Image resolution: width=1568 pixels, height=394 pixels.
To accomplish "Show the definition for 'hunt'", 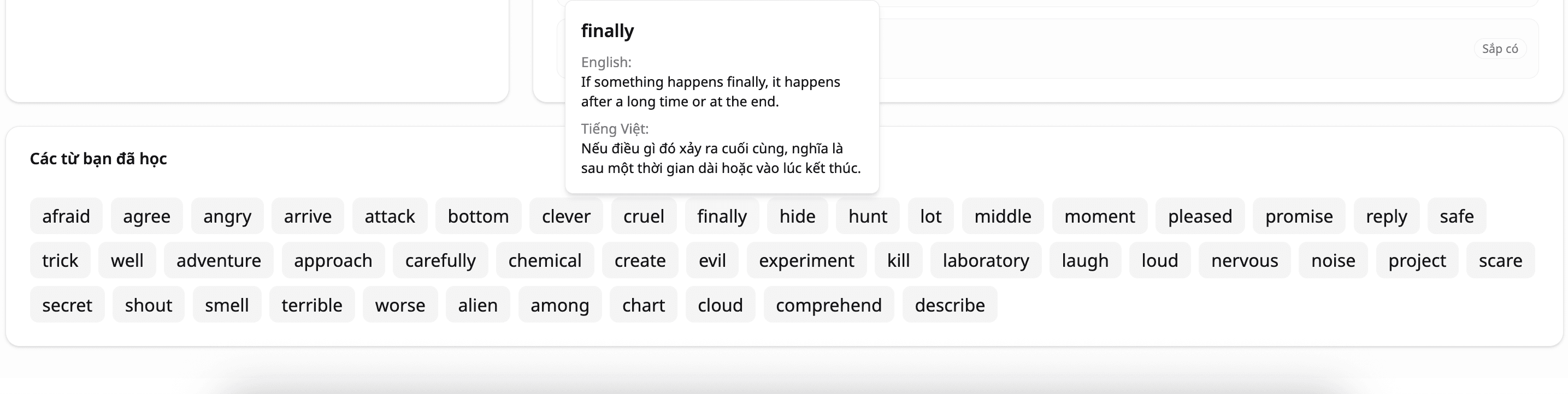I will point(868,216).
